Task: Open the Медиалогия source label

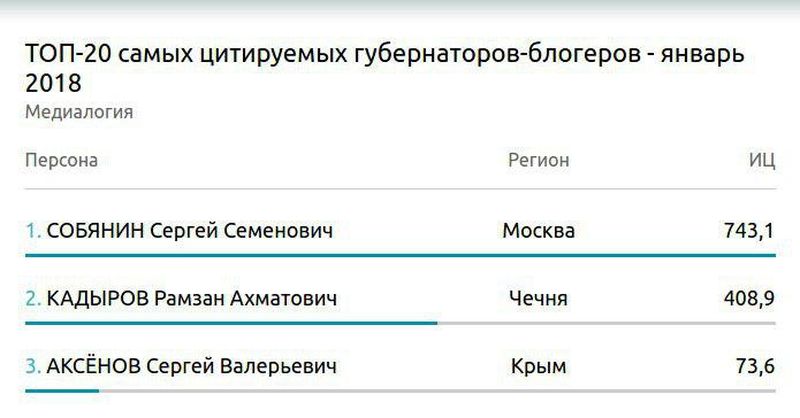Action: click(79, 112)
